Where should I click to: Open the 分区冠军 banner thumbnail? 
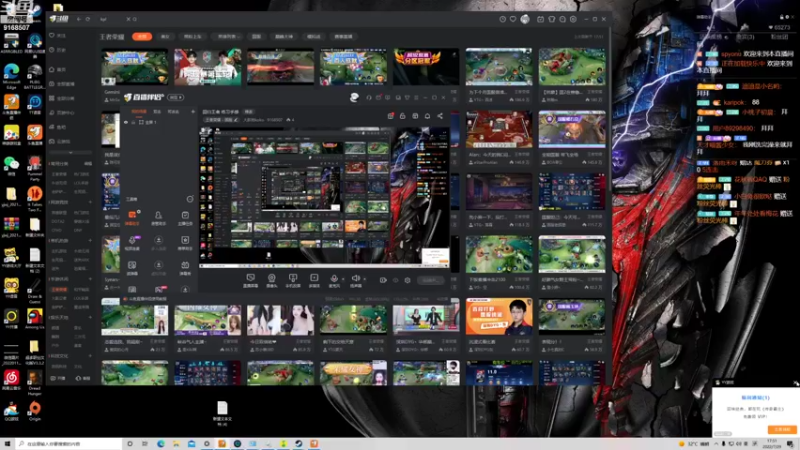tap(426, 67)
